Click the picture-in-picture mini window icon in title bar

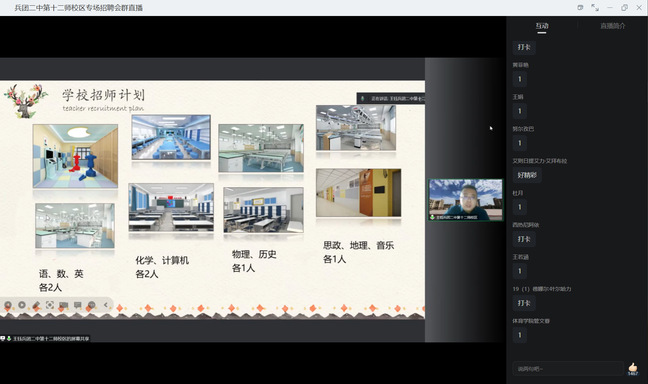tap(580, 7)
